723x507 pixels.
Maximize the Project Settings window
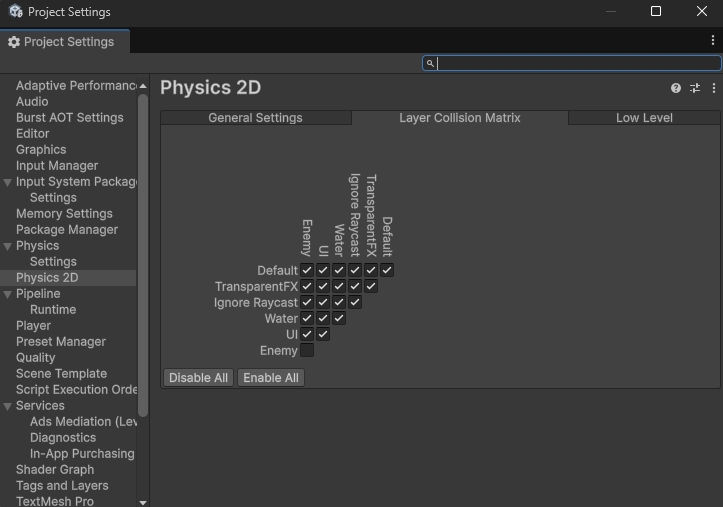pos(656,11)
